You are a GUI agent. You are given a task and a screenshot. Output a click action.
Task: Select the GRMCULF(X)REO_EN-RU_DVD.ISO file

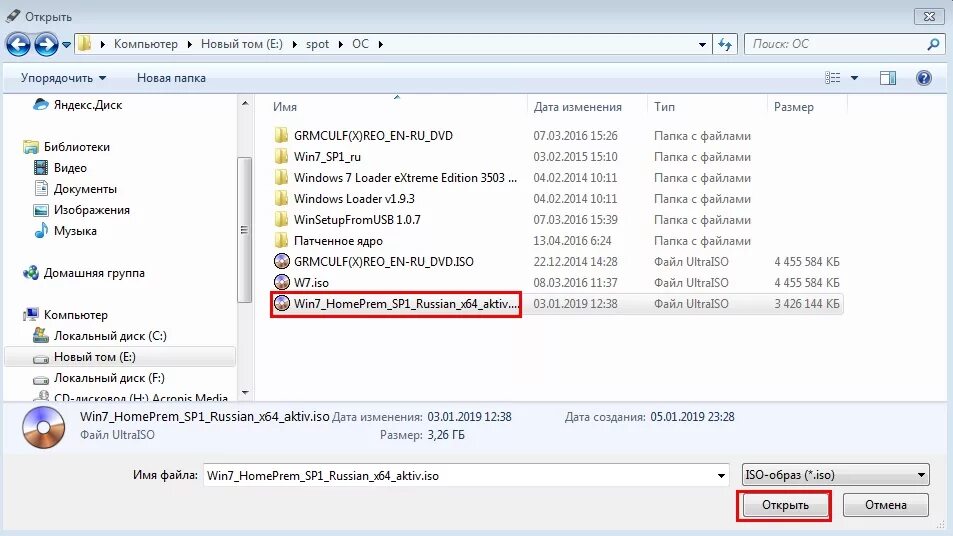(384, 261)
